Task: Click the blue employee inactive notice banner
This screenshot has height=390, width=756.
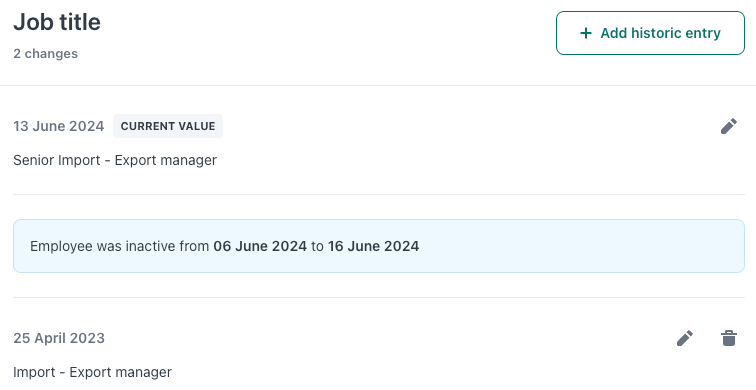Action: [x=379, y=246]
